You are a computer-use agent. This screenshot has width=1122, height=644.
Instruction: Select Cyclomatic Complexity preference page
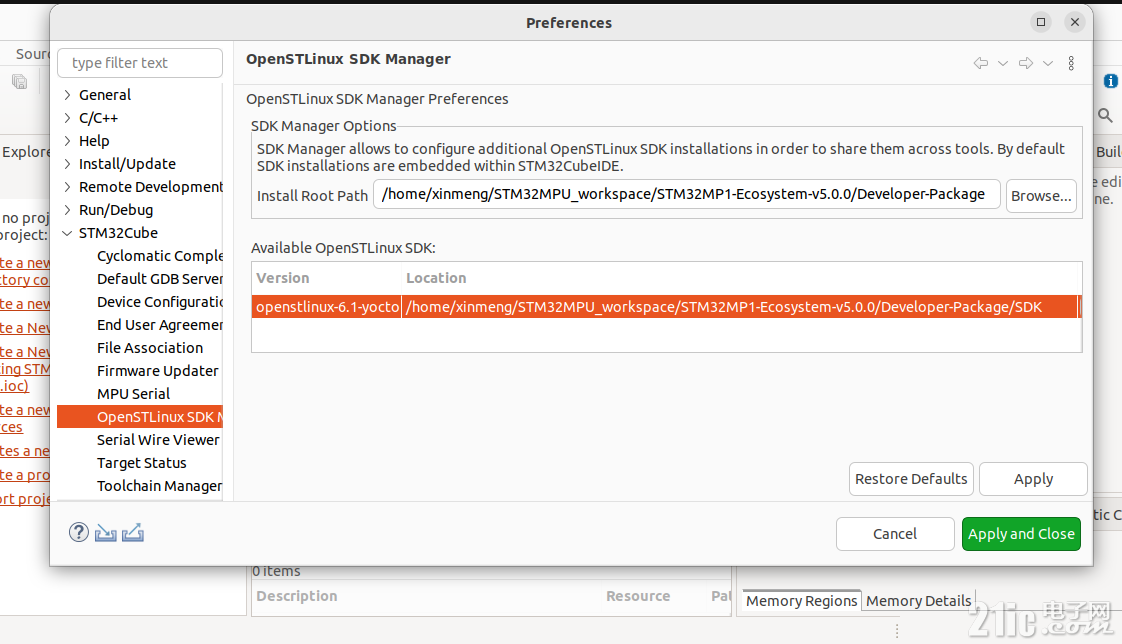(x=160, y=255)
